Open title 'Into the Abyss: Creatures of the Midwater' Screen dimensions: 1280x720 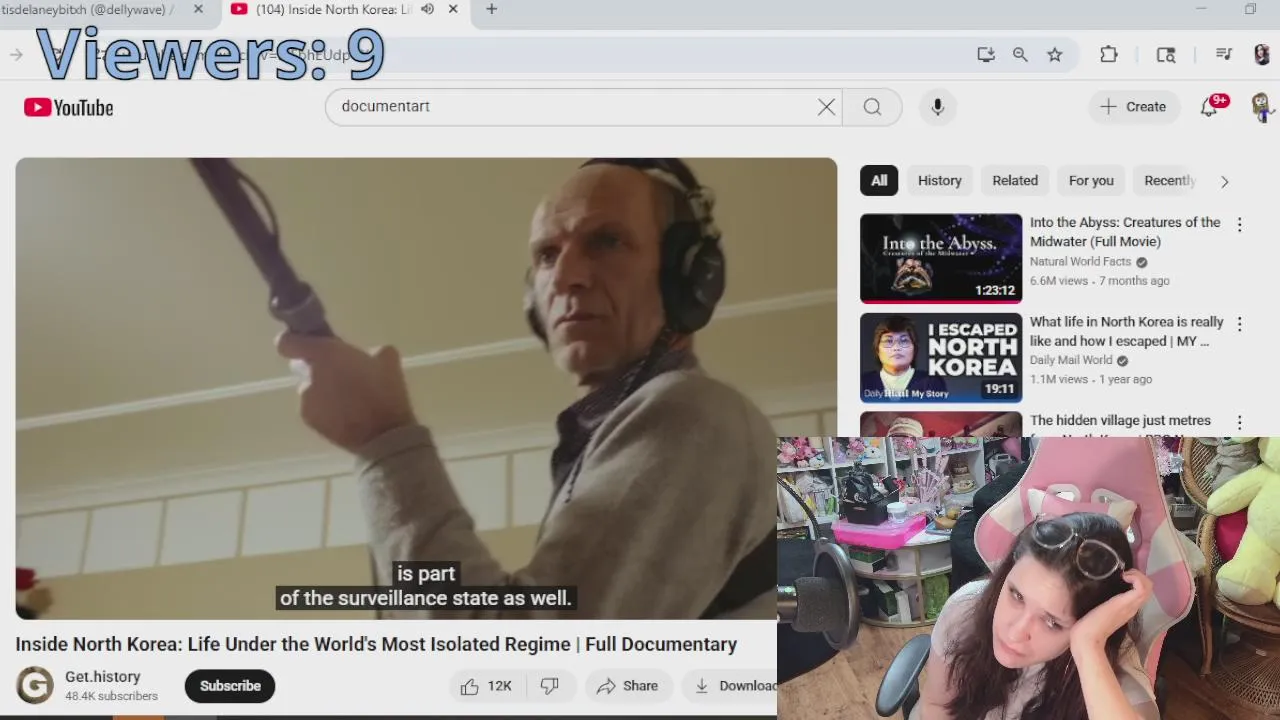[x=1125, y=232]
